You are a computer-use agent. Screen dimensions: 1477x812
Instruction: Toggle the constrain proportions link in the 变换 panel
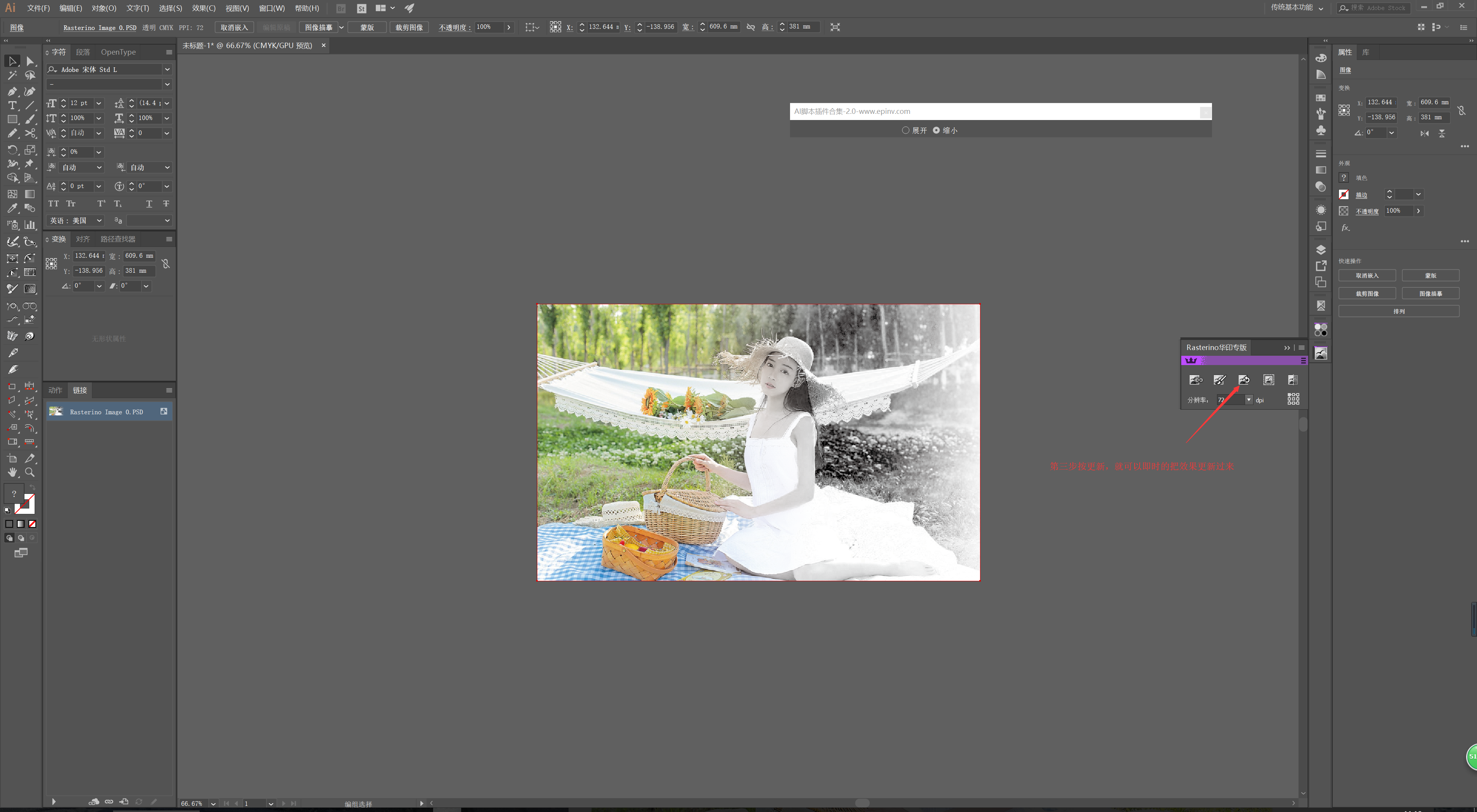tap(166, 264)
